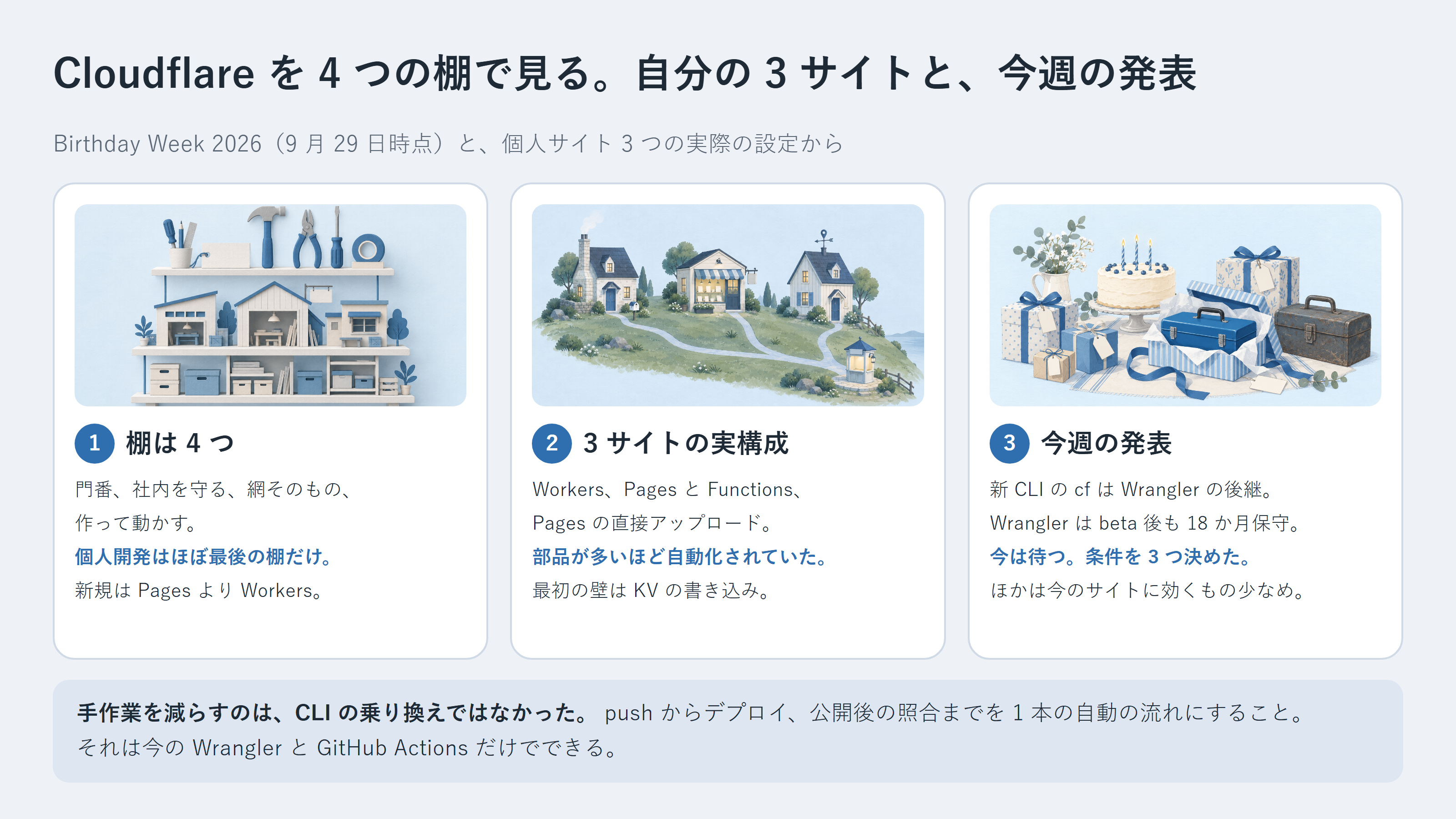Click the line 作って動かす。

136,523
